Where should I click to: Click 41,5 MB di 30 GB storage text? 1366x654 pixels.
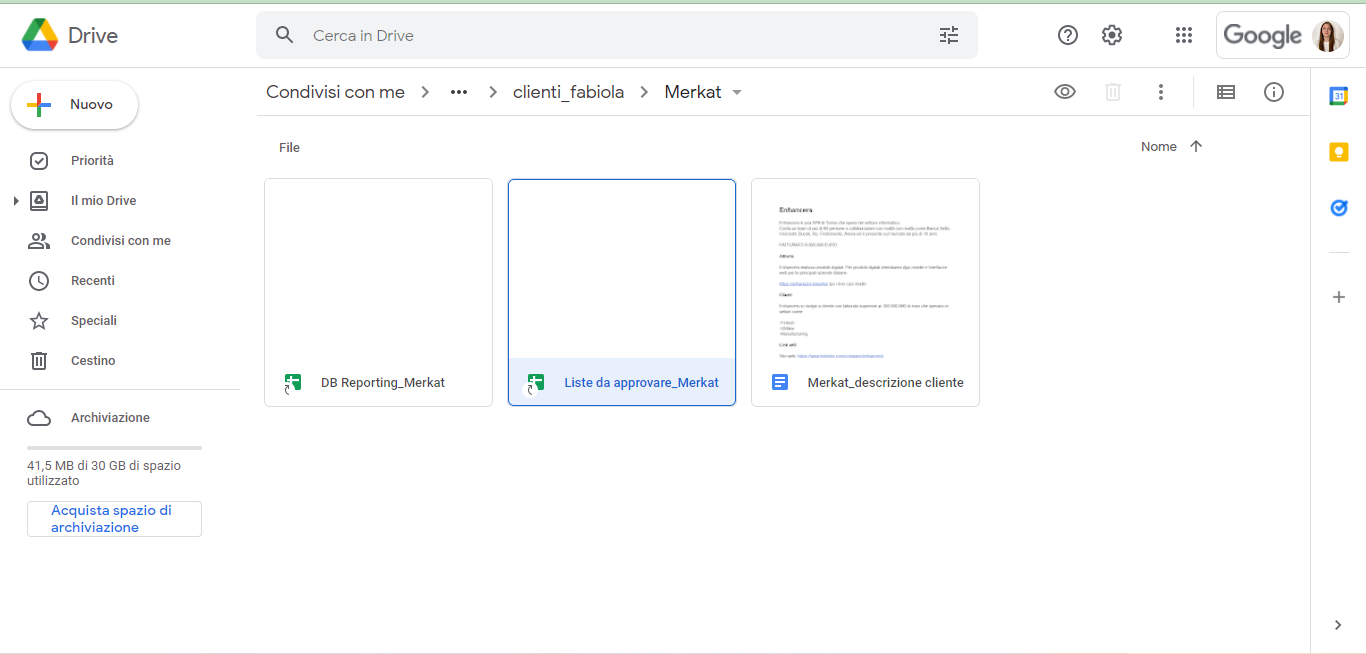[x=104, y=473]
